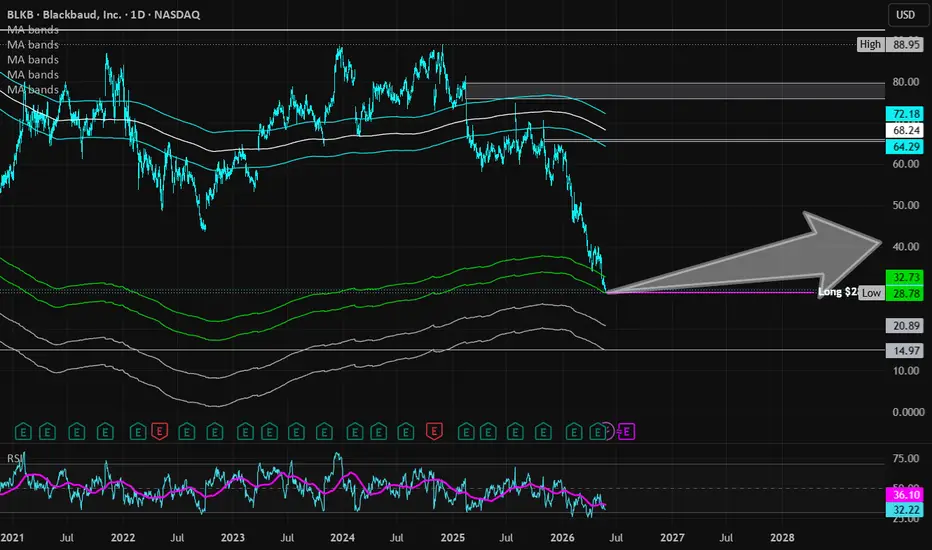Click the cyan 32.22 RSI value
The width and height of the screenshot is (932, 550).
point(906,510)
